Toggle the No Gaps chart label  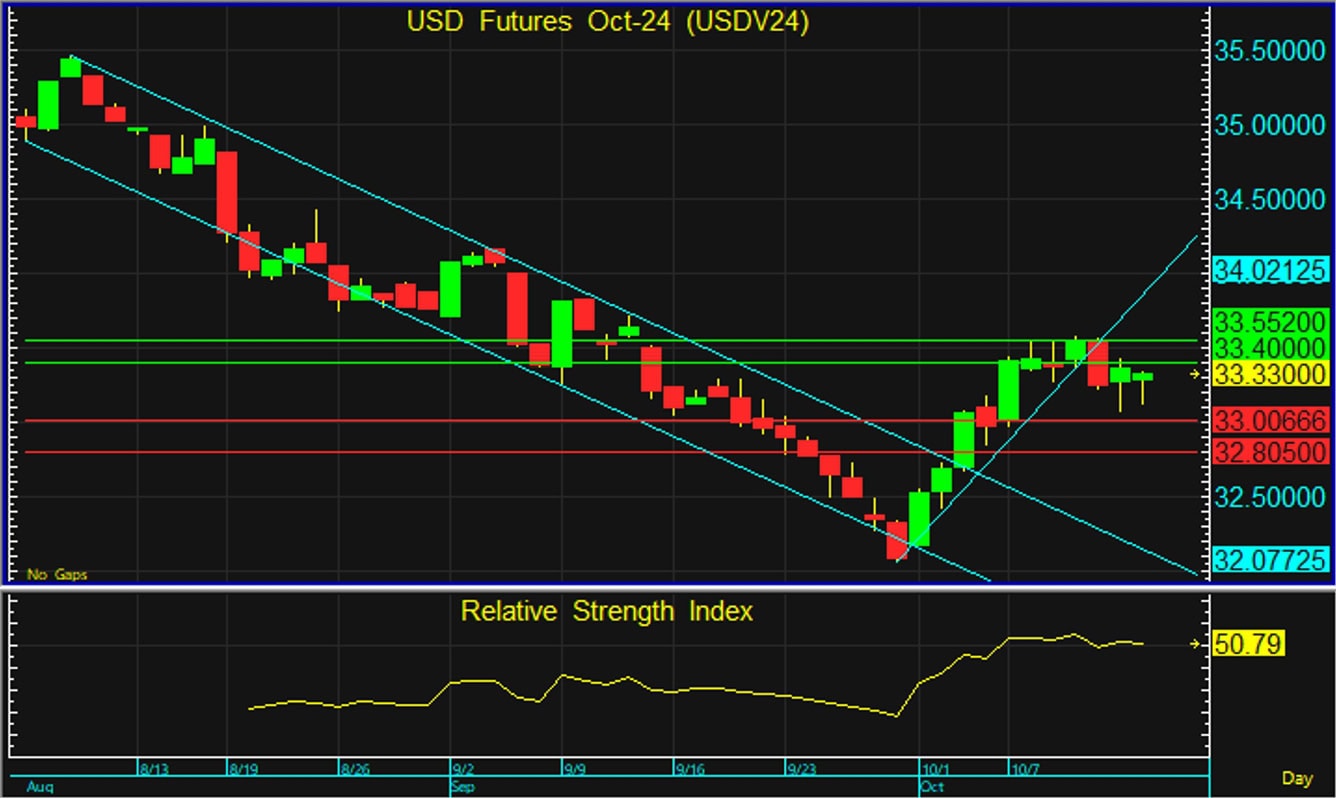(57, 574)
